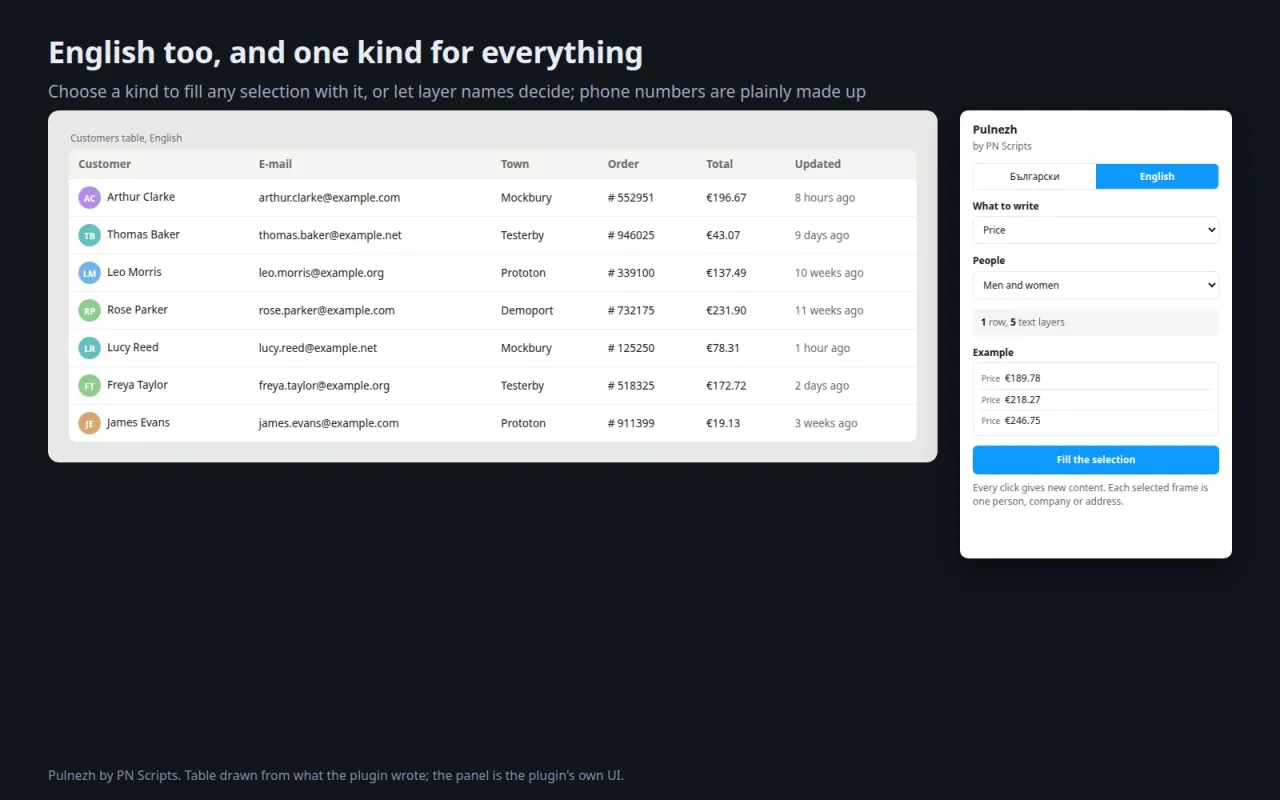Click the Order column header
The image size is (1280, 800).
point(623,164)
